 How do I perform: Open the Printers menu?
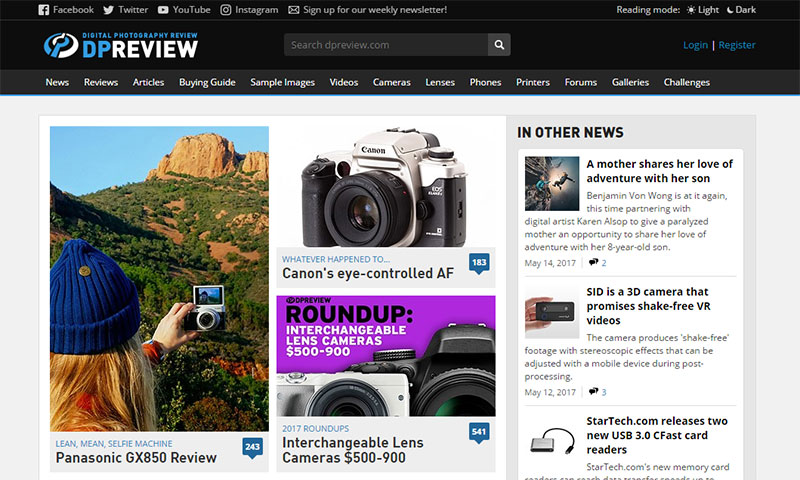(x=533, y=82)
